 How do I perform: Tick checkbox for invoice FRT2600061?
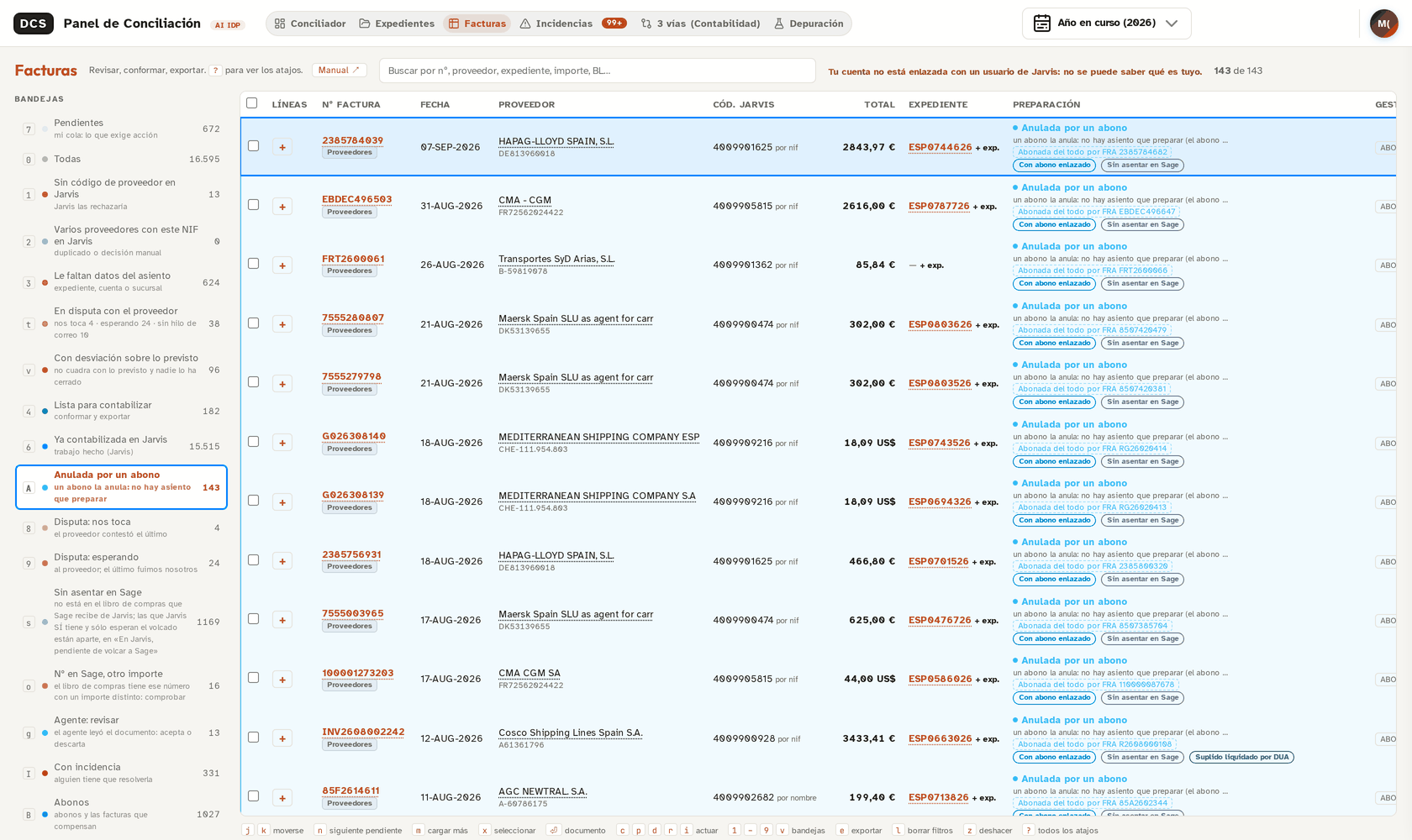pyautogui.click(x=253, y=264)
